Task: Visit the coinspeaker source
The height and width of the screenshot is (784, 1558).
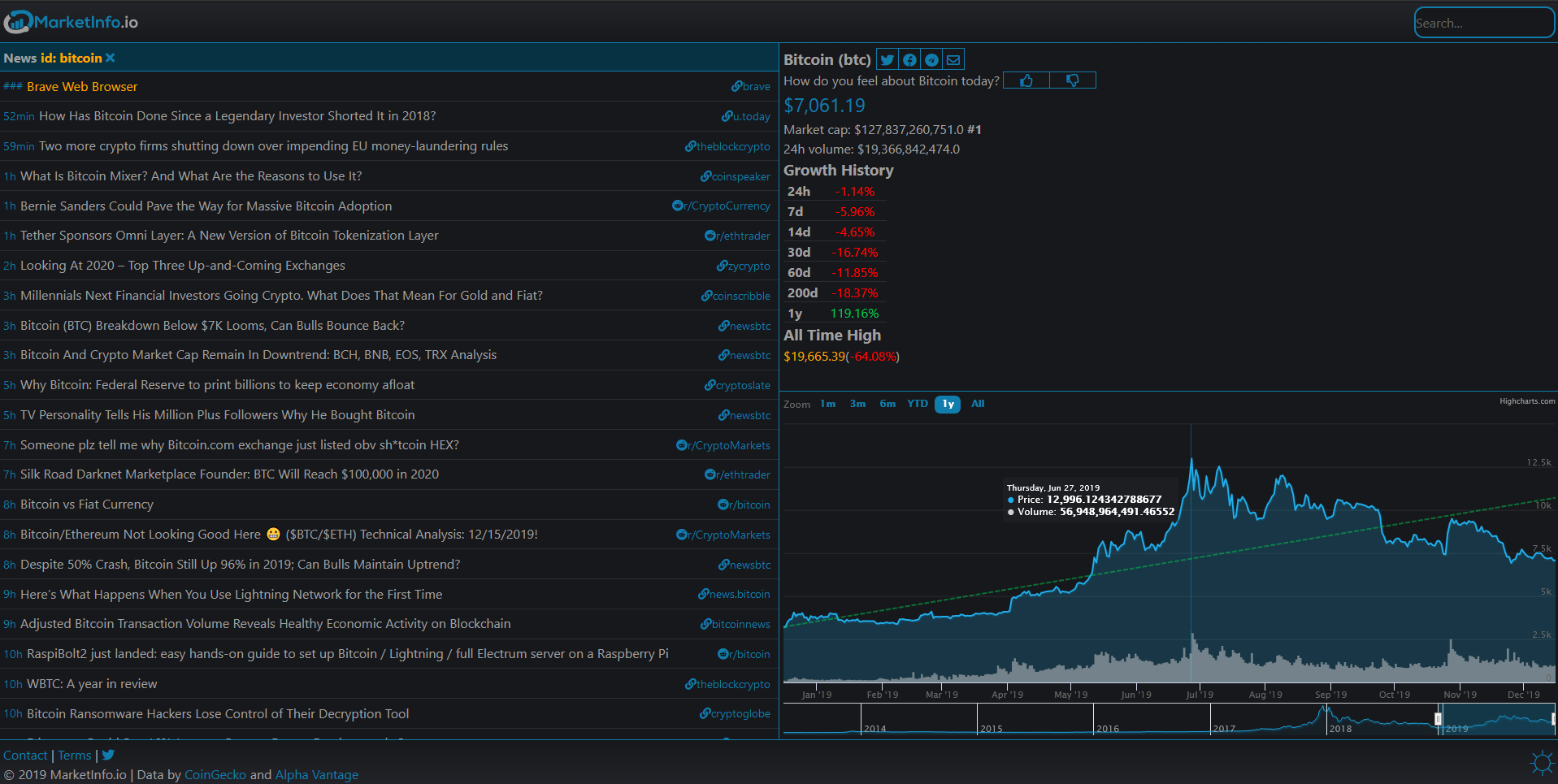Action: (735, 176)
